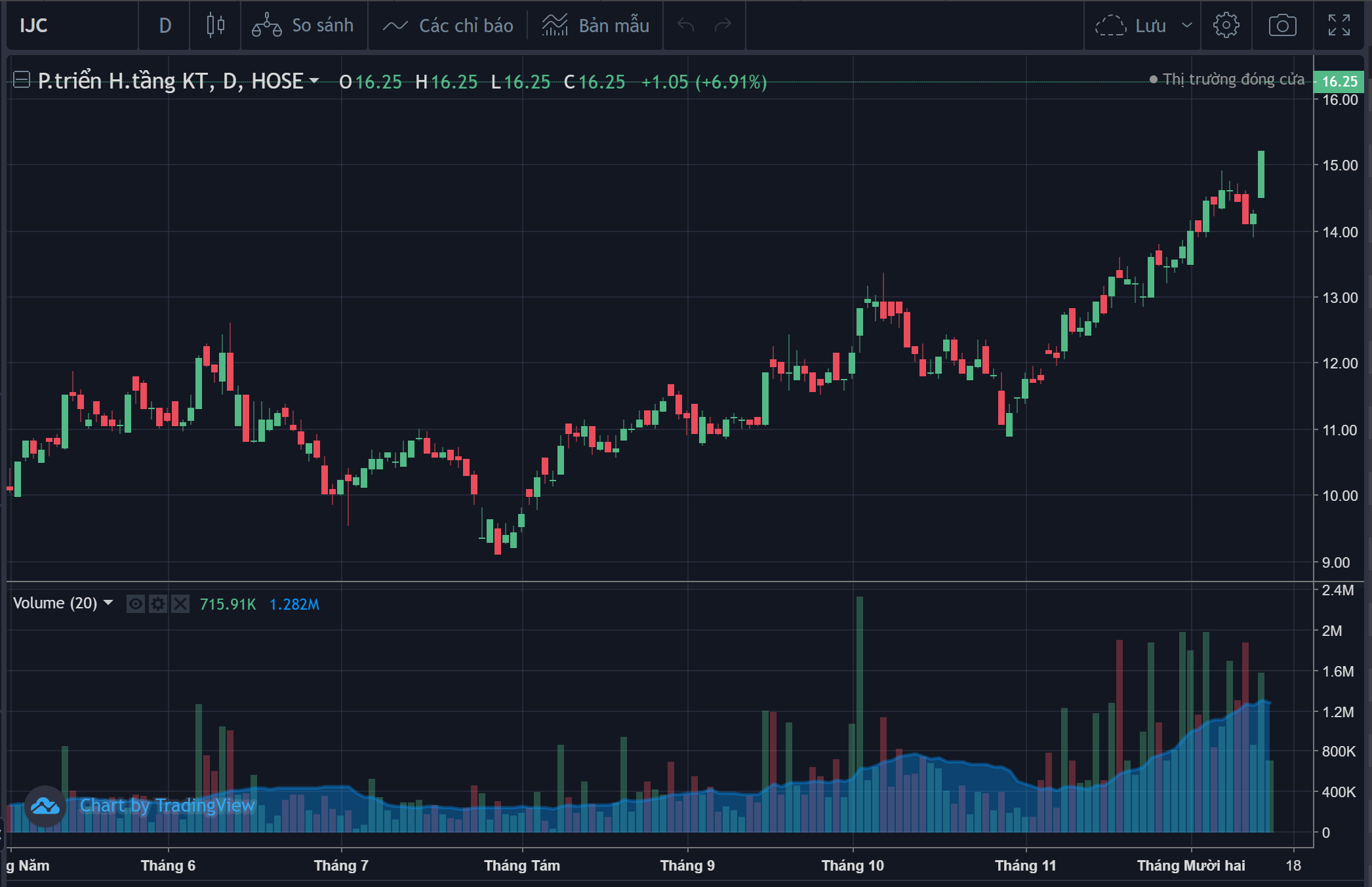Image resolution: width=1372 pixels, height=887 pixels.
Task: Open the P.triển H.tầng KT symbol dropdown
Action: click(x=314, y=81)
